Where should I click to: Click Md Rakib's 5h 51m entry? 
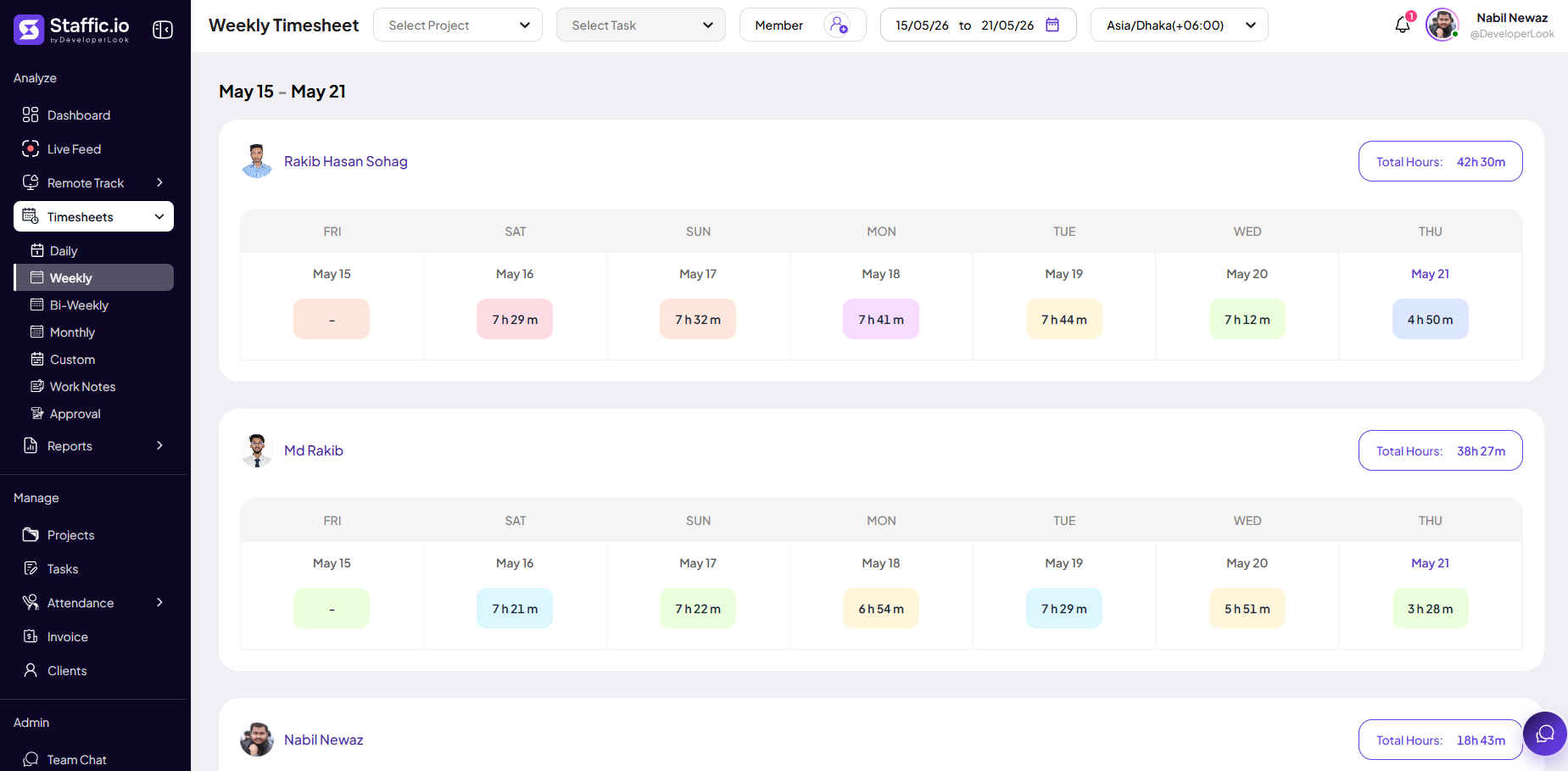(x=1247, y=608)
